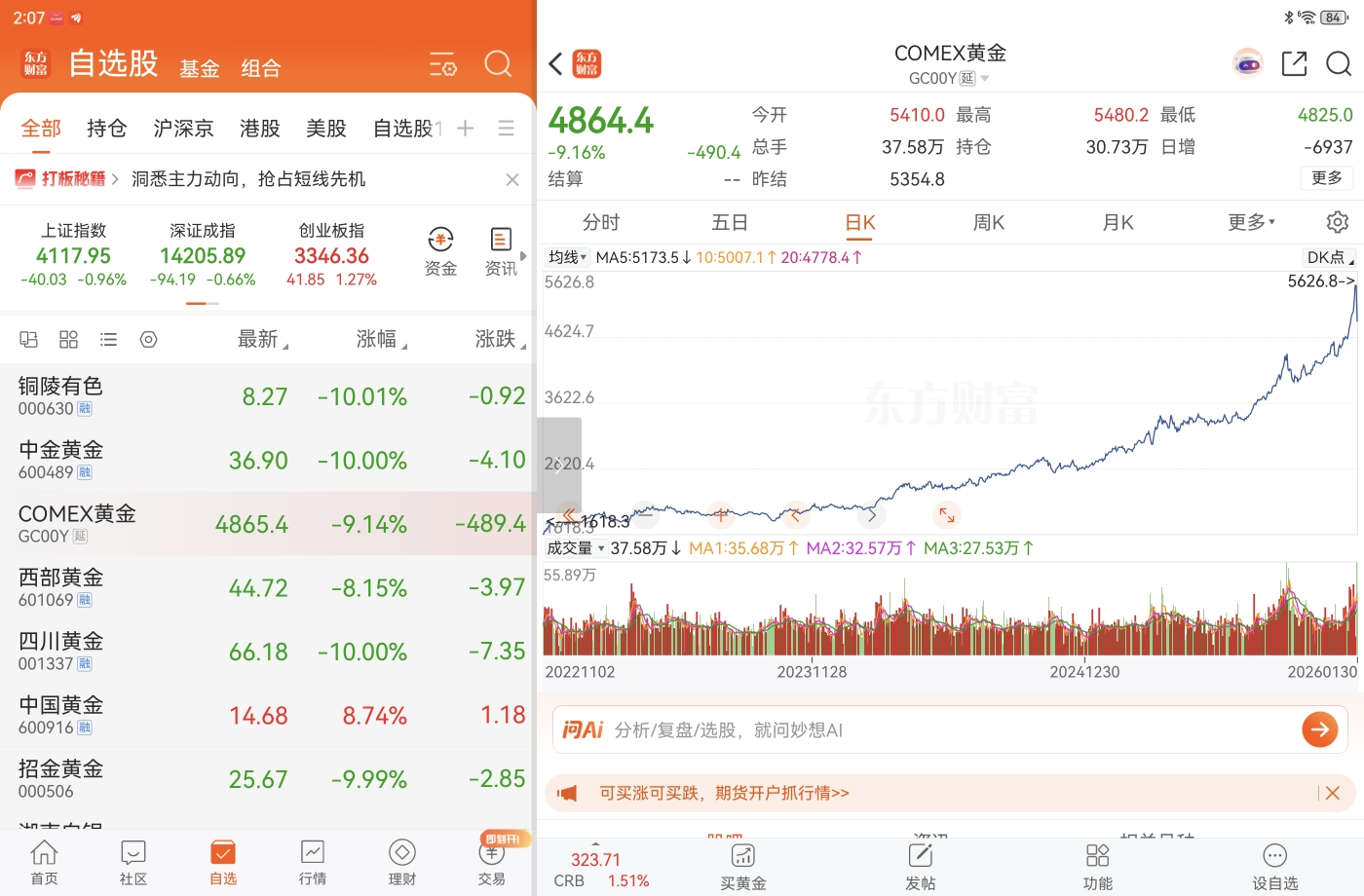This screenshot has width=1364, height=896.
Task: Sort watchlist by 涨幅 percent
Action: (x=381, y=339)
